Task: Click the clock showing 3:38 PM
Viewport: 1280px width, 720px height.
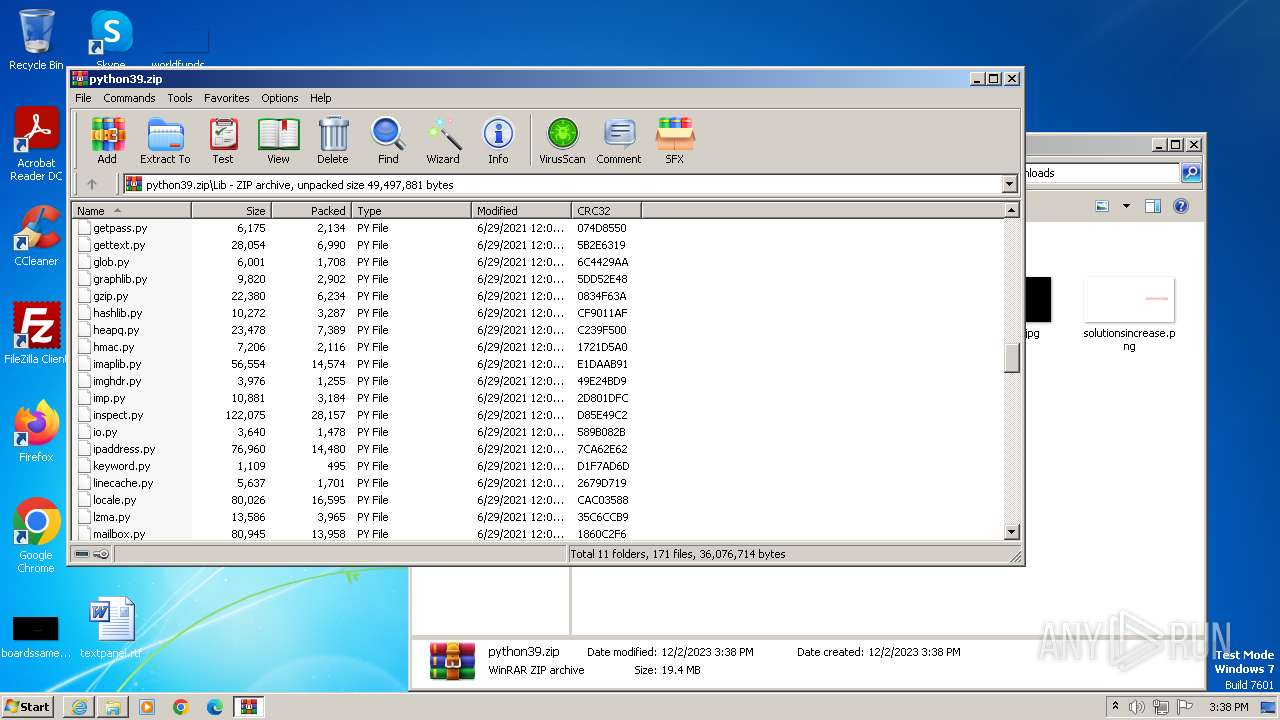Action: (x=1228, y=707)
